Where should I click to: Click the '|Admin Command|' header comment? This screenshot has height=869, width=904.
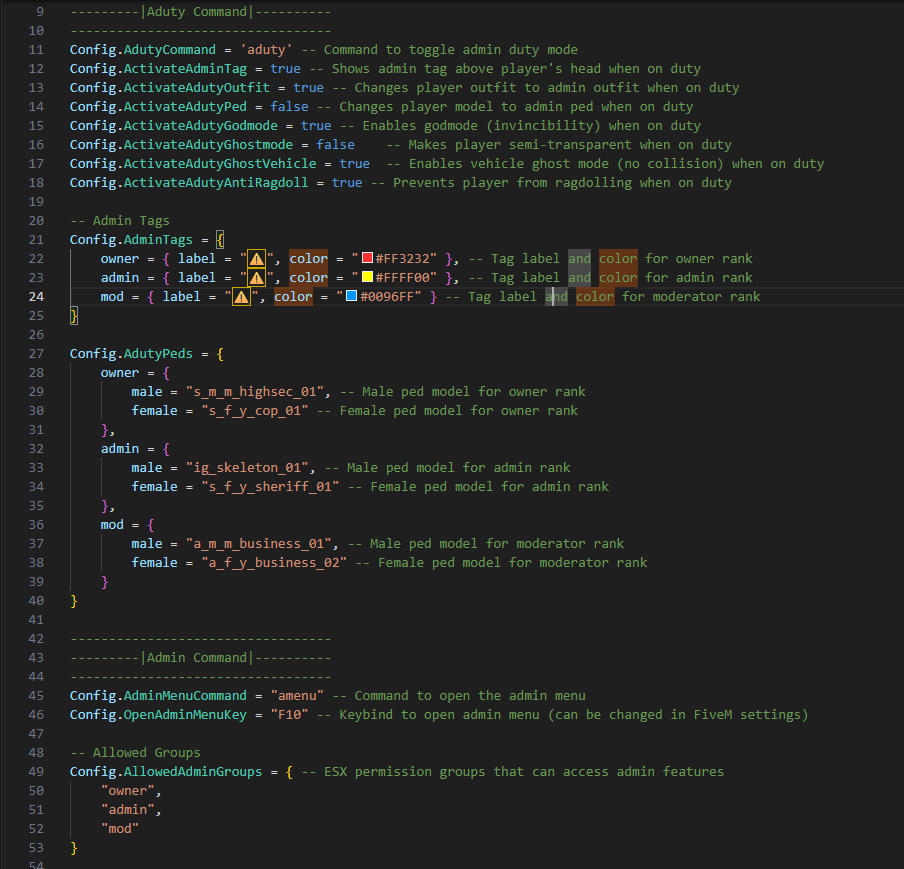point(197,657)
